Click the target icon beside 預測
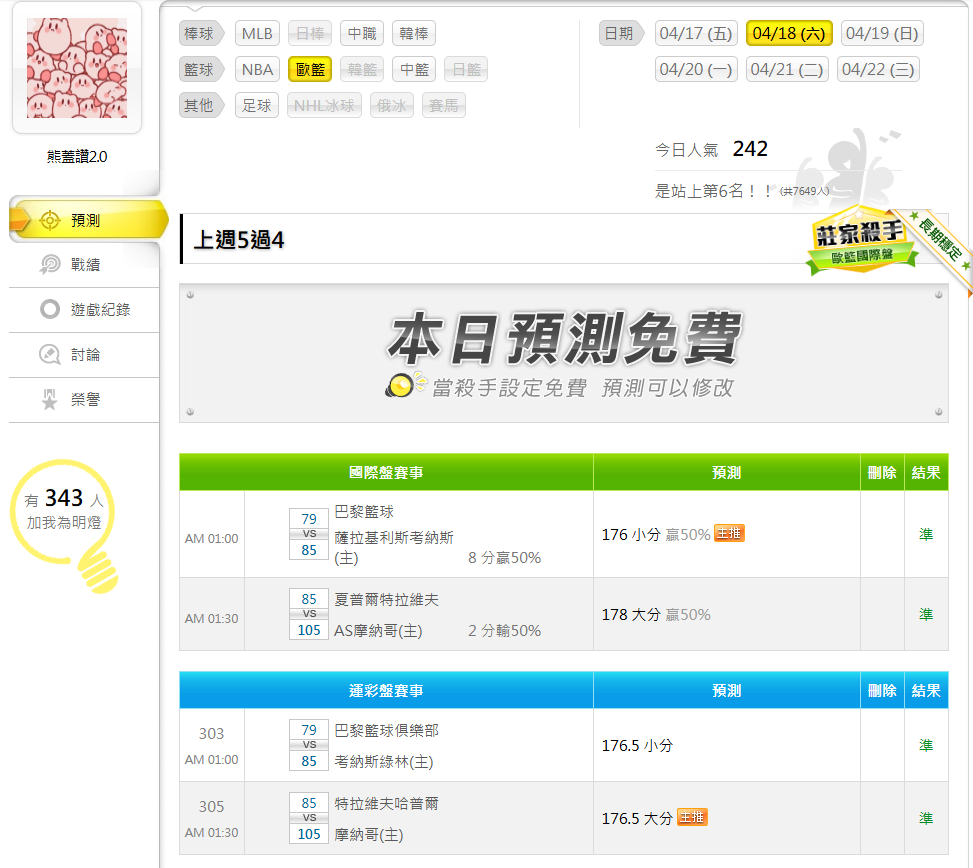The image size is (973, 868). 49,221
